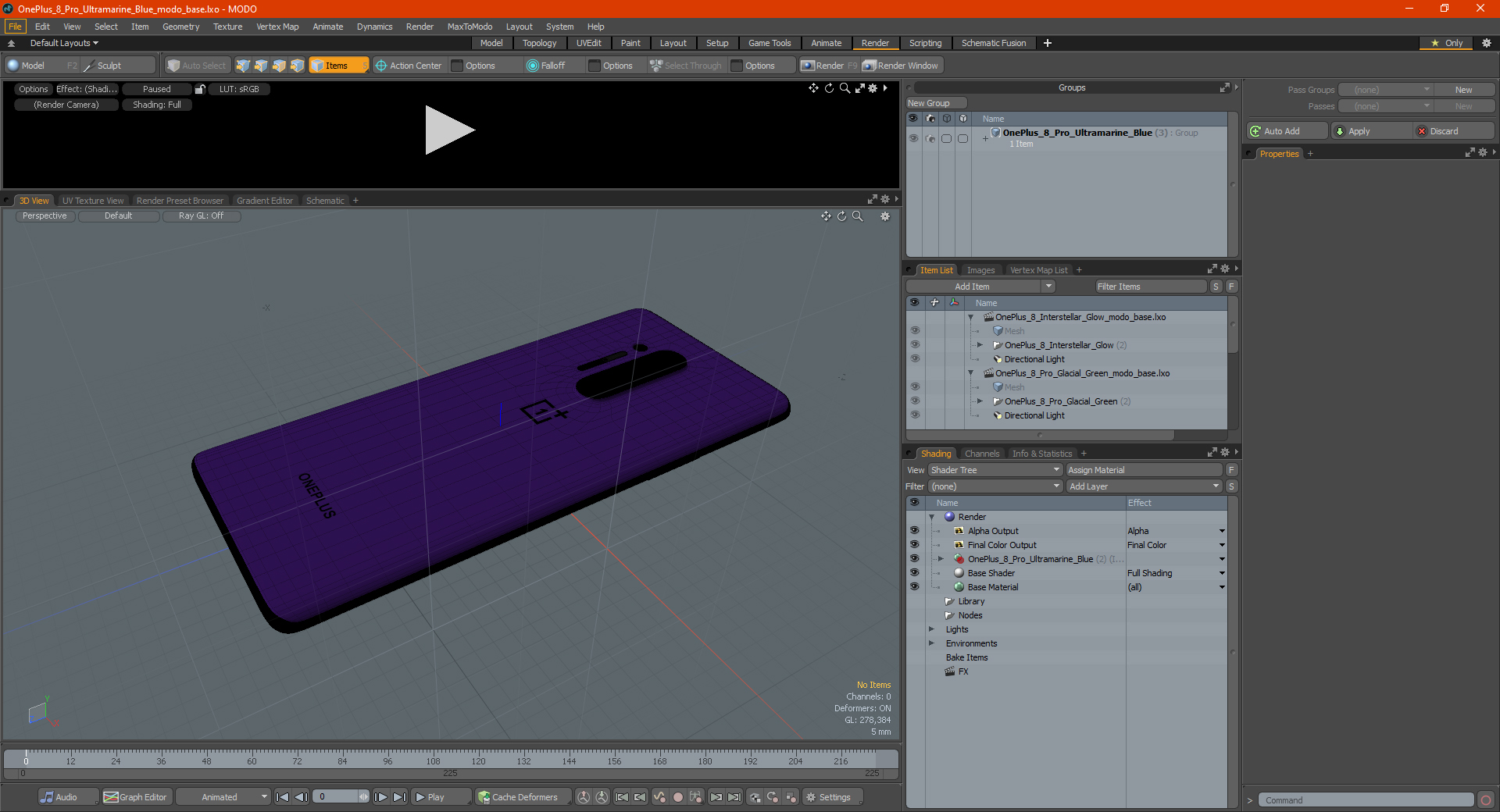This screenshot has height=812, width=1500.
Task: Toggle visibility of Final Color Output
Action: pos(914,545)
